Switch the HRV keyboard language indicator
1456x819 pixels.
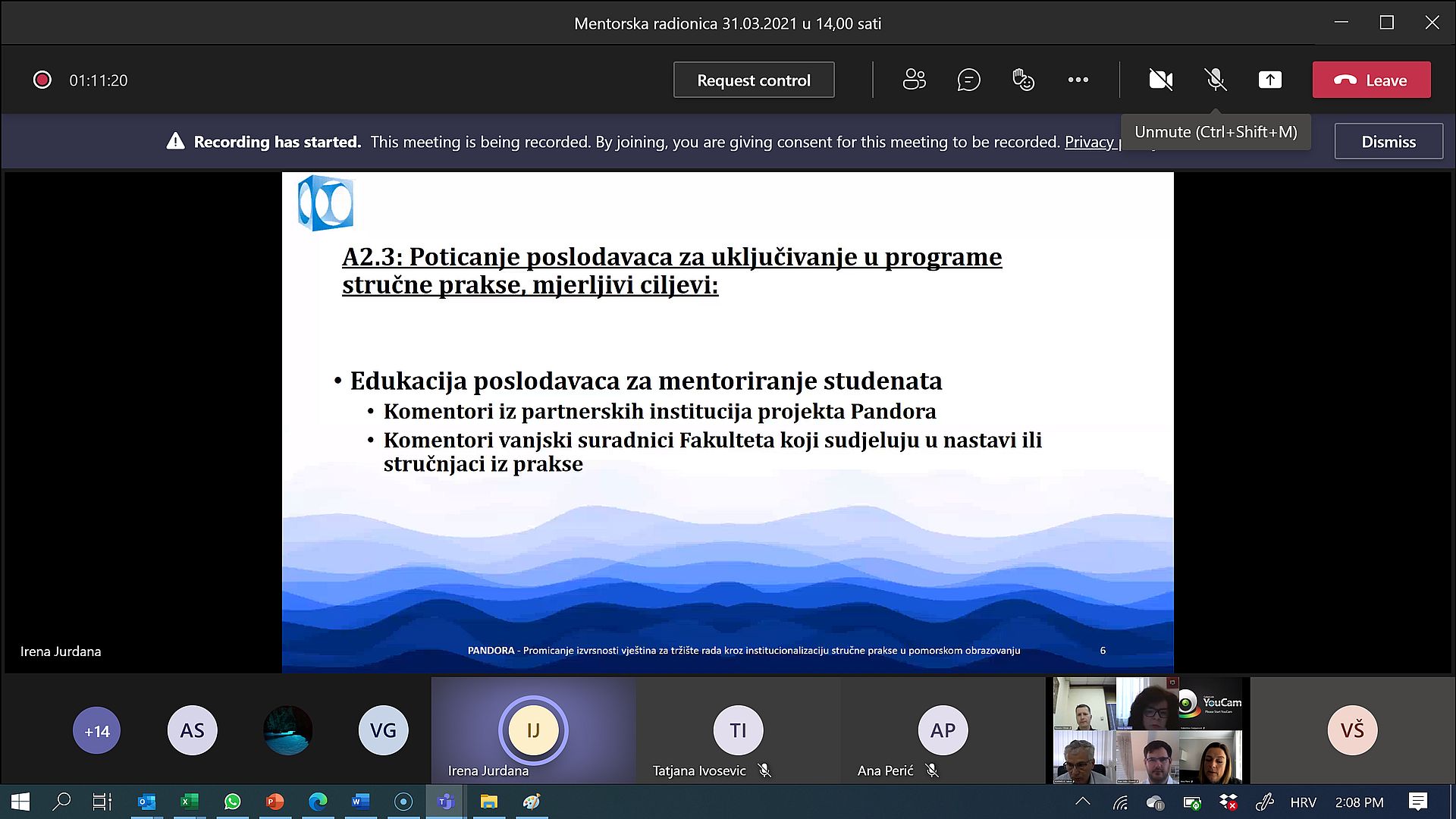(x=1303, y=802)
